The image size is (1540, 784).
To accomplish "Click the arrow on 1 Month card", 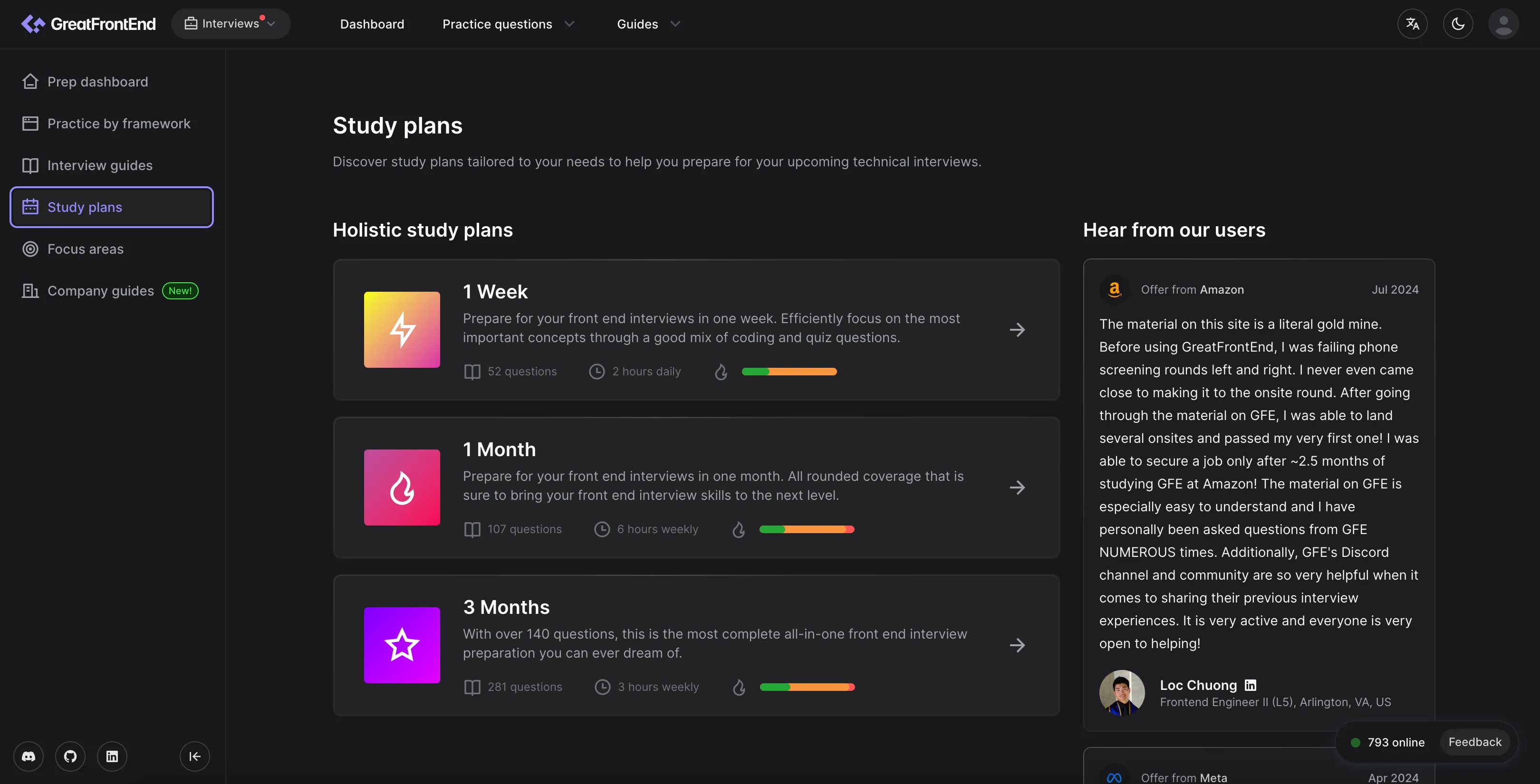I will (1018, 488).
